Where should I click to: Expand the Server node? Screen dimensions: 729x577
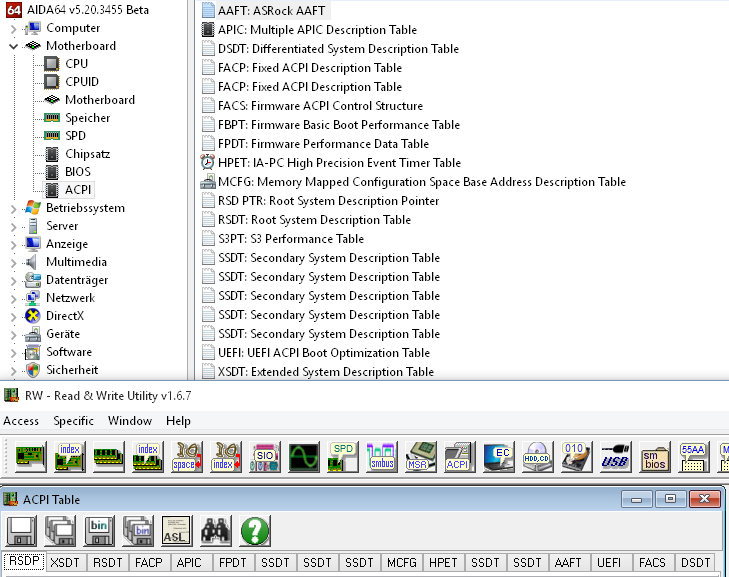(13, 227)
